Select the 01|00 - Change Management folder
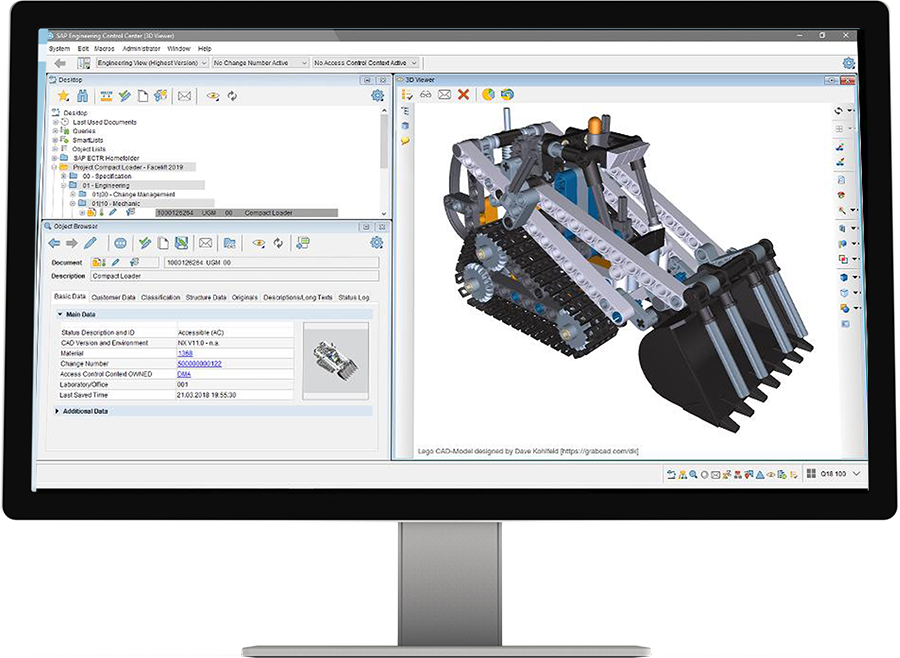This screenshot has width=900, height=658. (x=133, y=195)
